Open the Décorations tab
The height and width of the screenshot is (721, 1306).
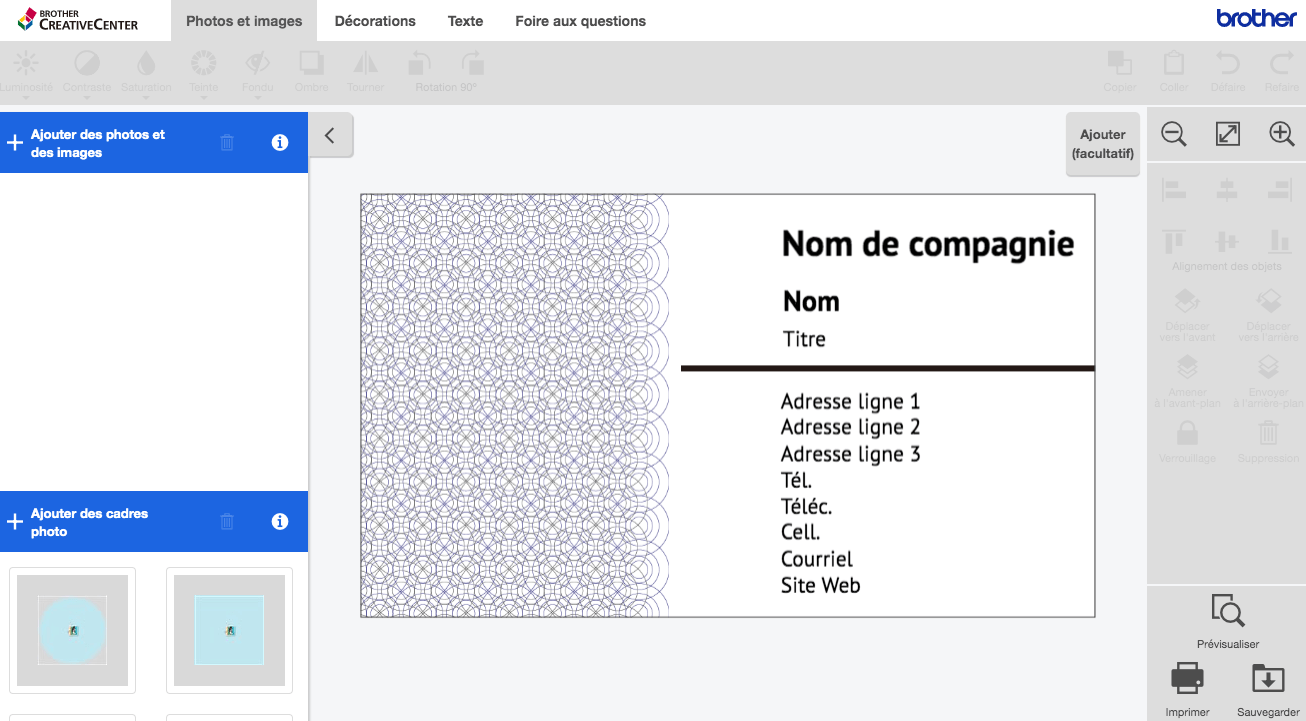tap(375, 21)
